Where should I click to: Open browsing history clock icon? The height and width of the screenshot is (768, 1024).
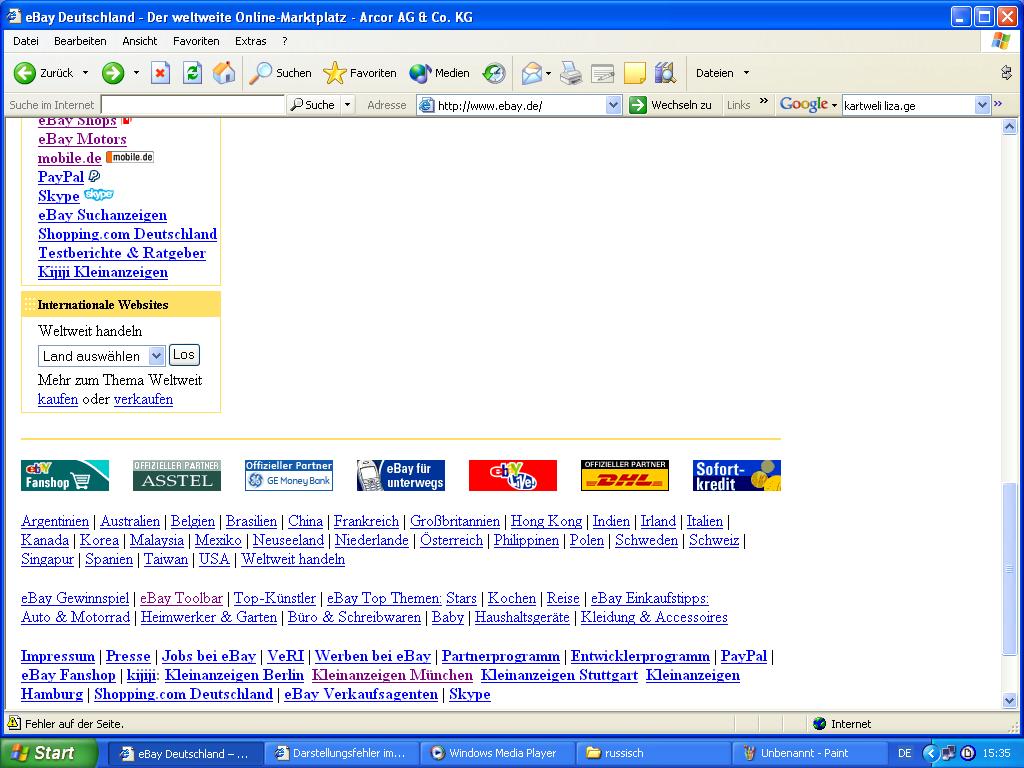[x=494, y=73]
